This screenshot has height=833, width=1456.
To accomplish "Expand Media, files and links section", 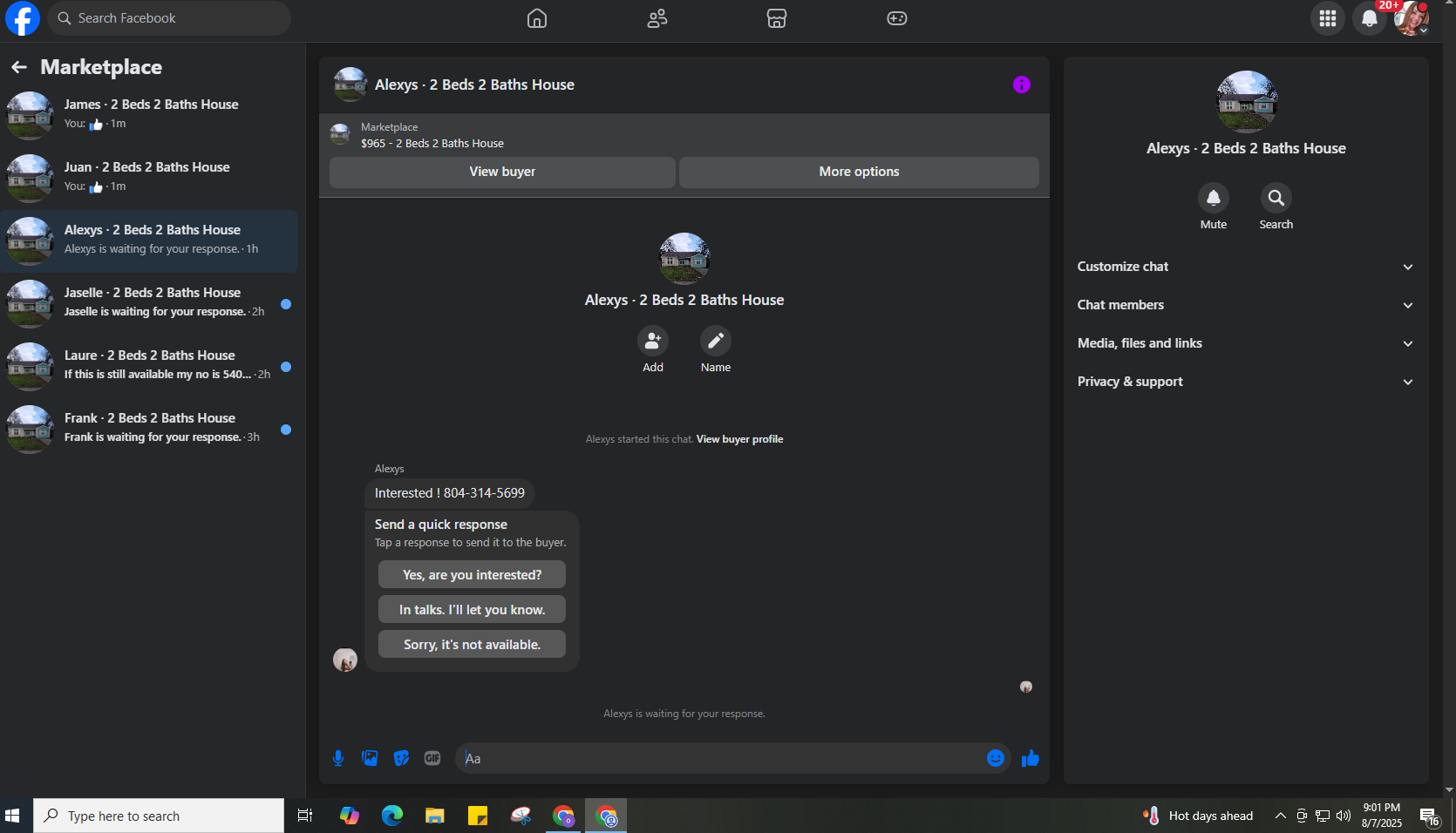I will click(1246, 343).
